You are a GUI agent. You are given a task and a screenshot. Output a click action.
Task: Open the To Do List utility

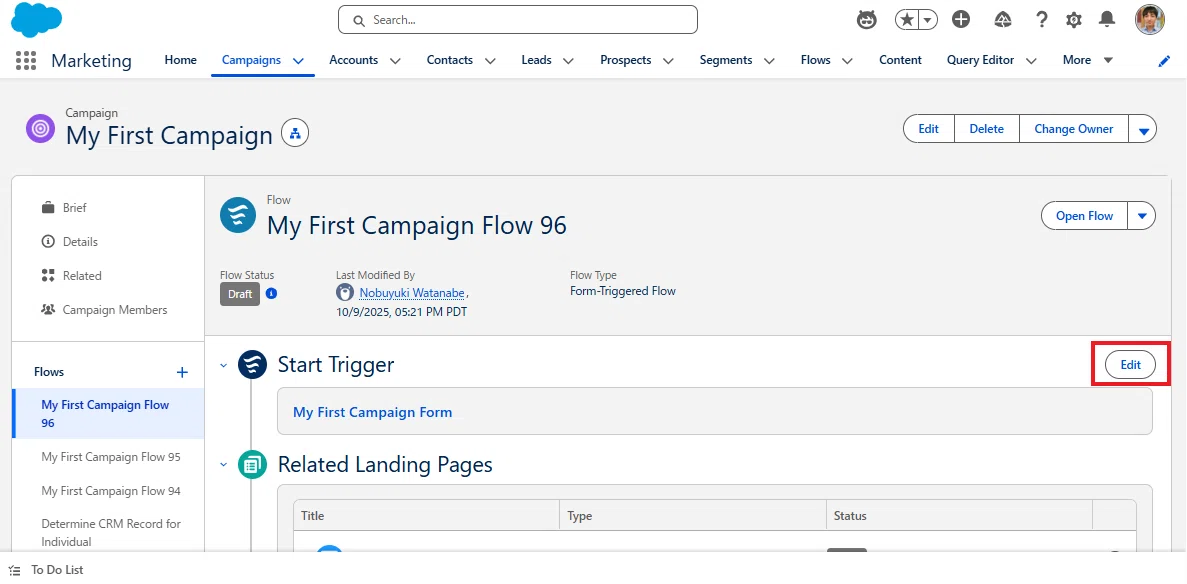47,570
